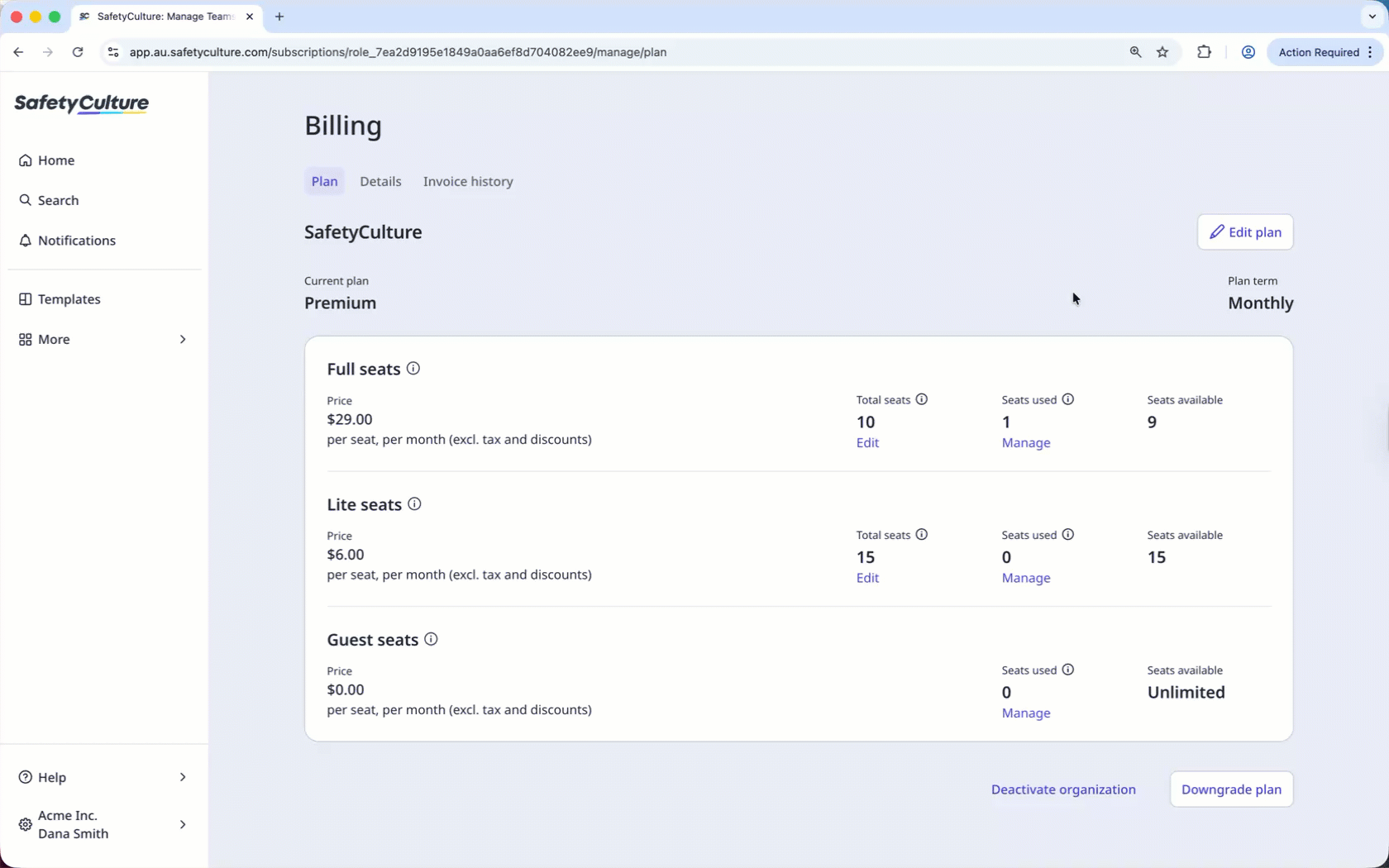Select the SafetyCulture: Manage Team browser tab
The height and width of the screenshot is (868, 1389).
[x=165, y=17]
